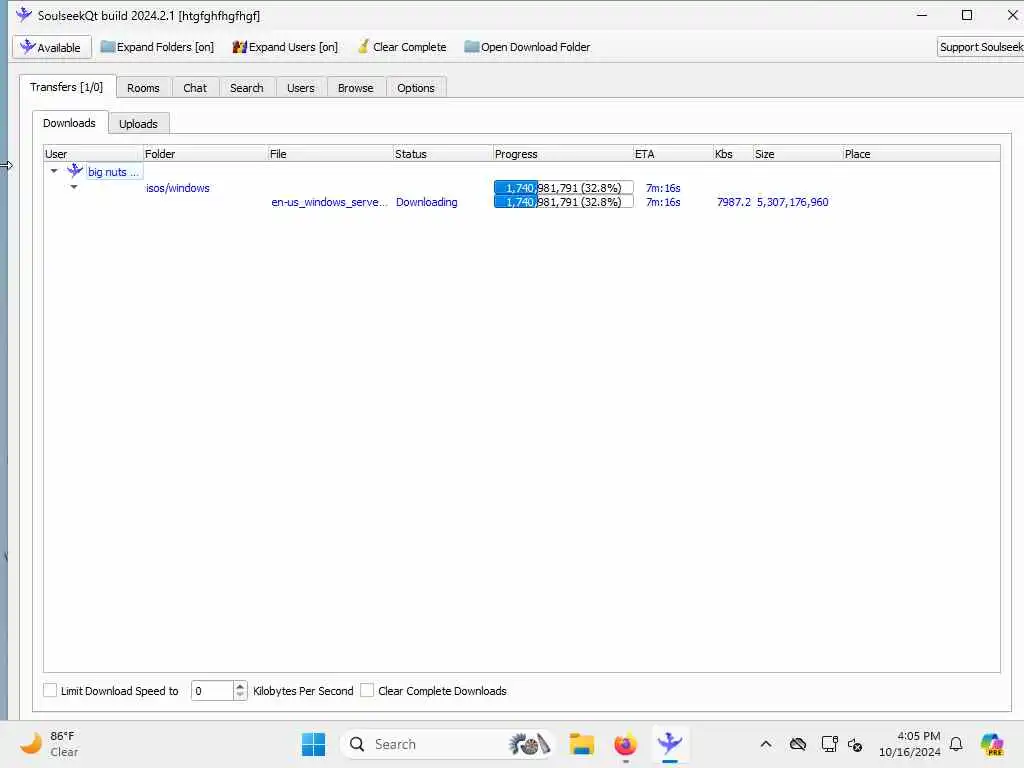Sort by ETA column header

tap(673, 153)
